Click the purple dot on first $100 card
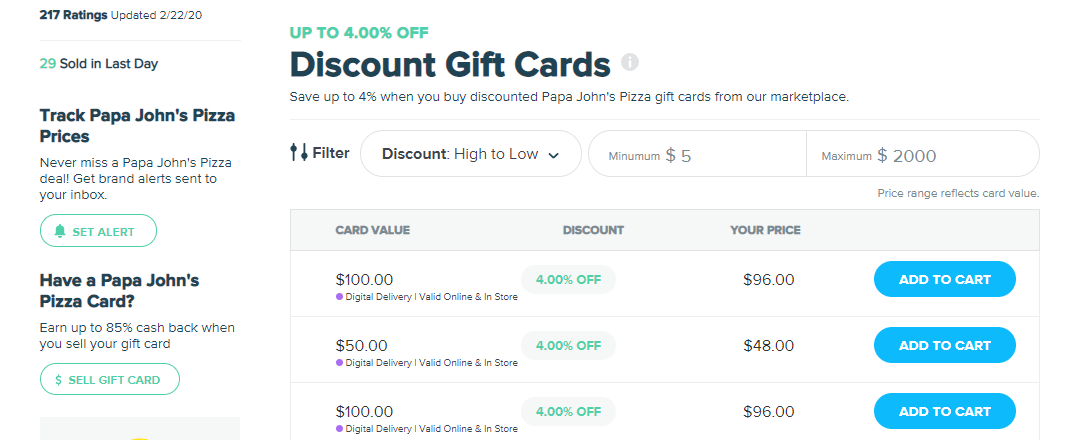Viewport: 1065px width, 440px height. click(x=340, y=297)
